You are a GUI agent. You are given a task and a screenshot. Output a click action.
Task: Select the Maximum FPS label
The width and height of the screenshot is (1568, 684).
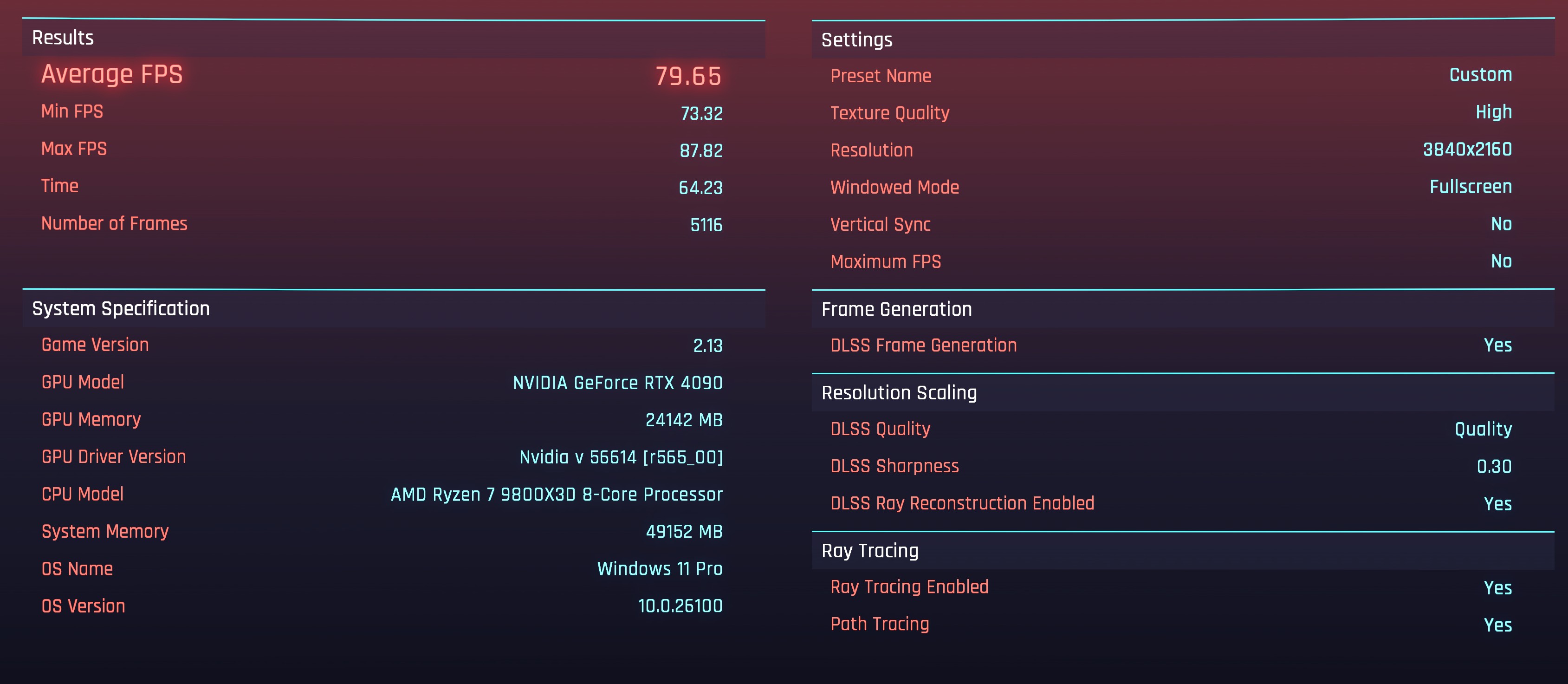(x=886, y=262)
